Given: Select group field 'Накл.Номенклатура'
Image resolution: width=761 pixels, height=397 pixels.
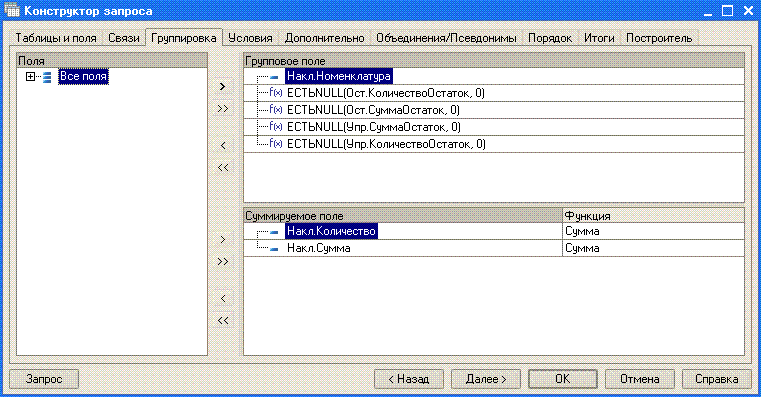Looking at the screenshot, I should tap(339, 76).
